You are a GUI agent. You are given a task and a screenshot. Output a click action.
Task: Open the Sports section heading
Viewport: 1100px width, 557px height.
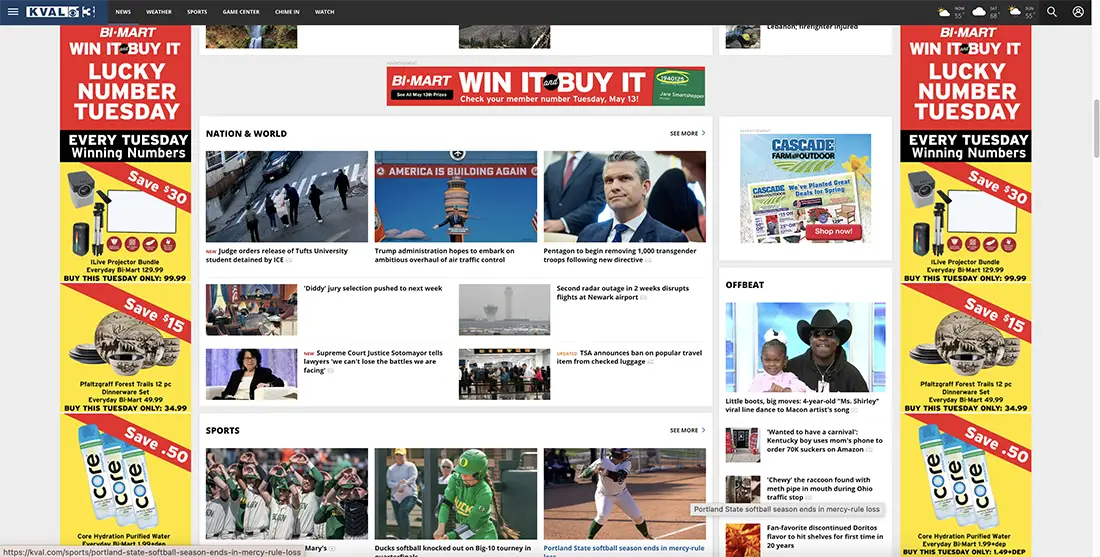click(222, 431)
